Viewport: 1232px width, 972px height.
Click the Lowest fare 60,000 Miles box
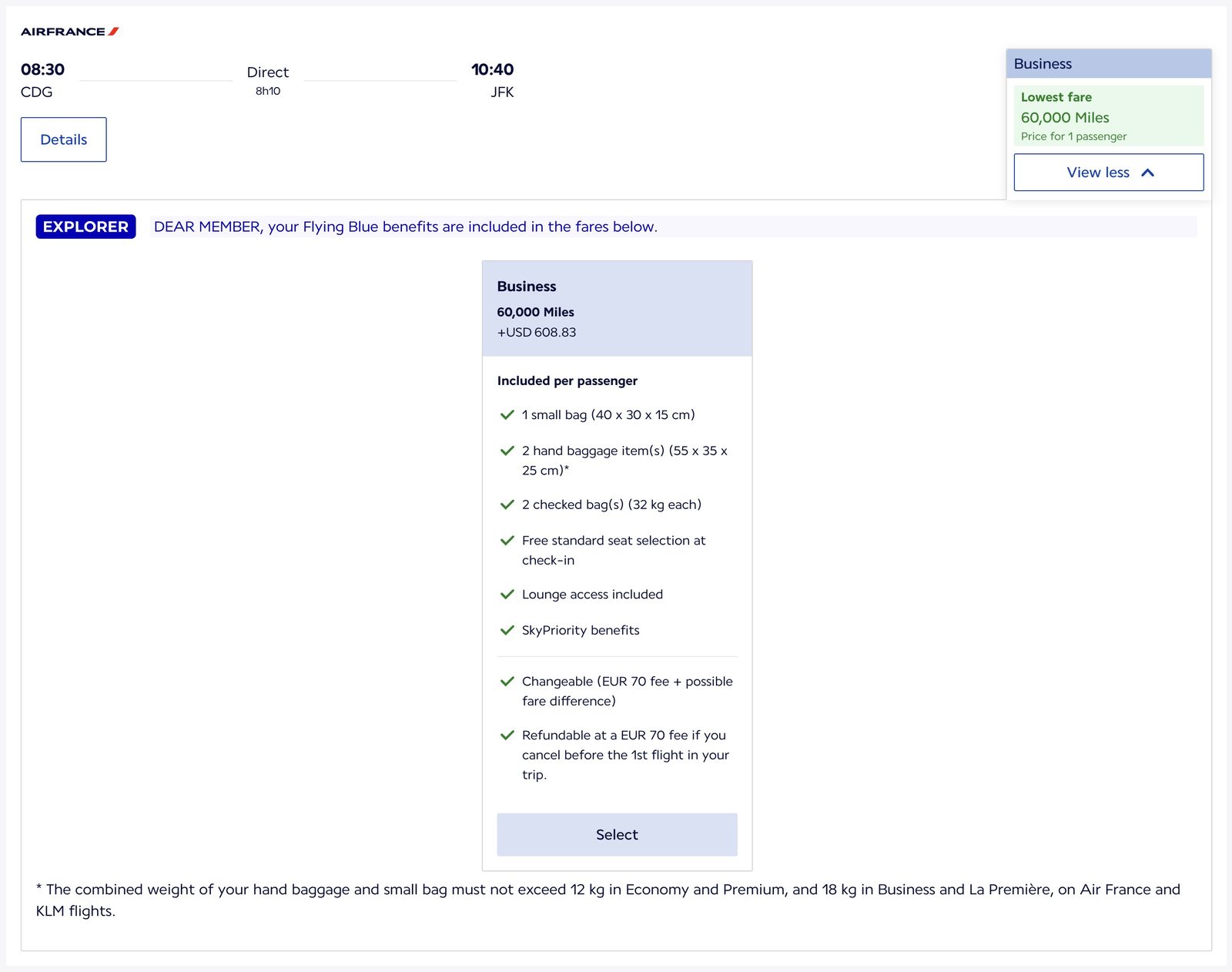coord(1108,116)
